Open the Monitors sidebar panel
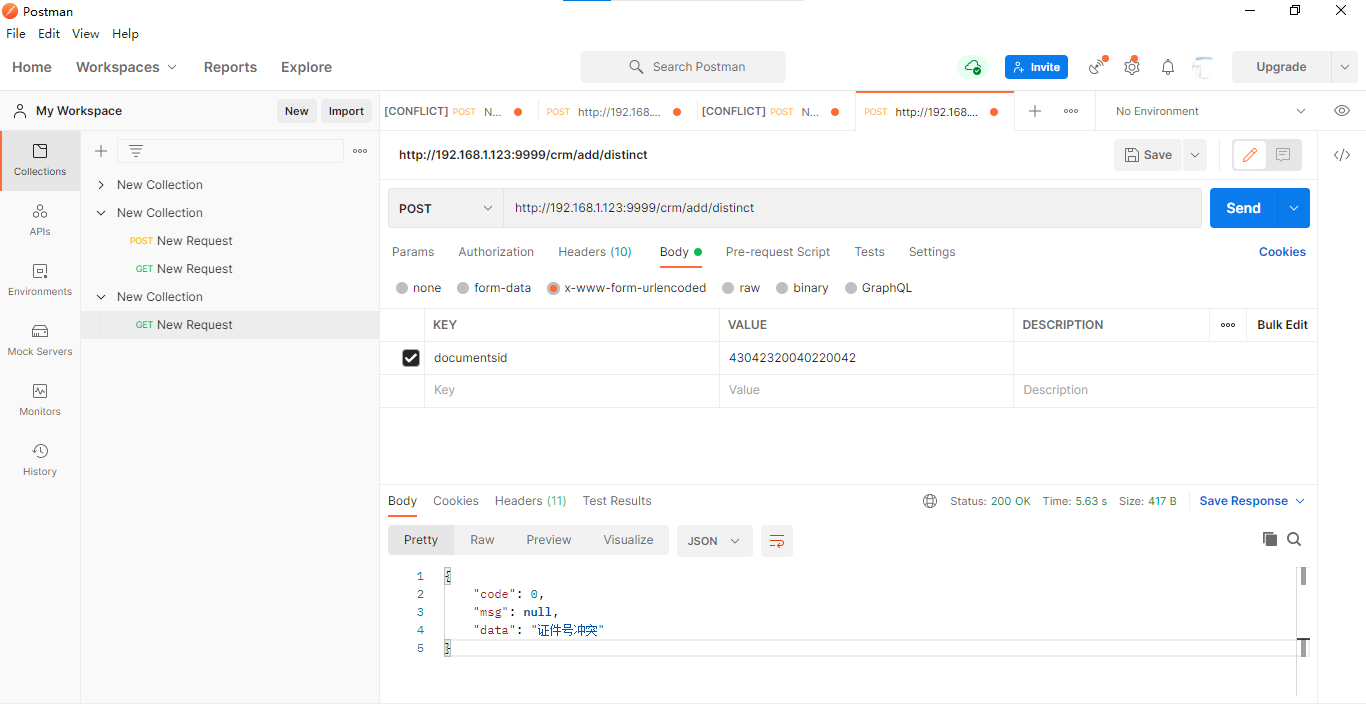 pyautogui.click(x=40, y=400)
